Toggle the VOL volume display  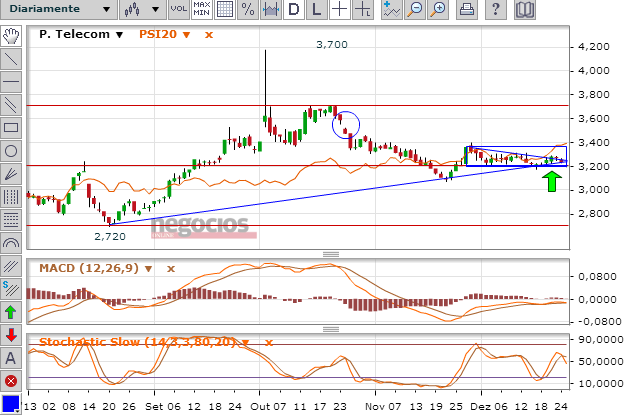coord(179,9)
